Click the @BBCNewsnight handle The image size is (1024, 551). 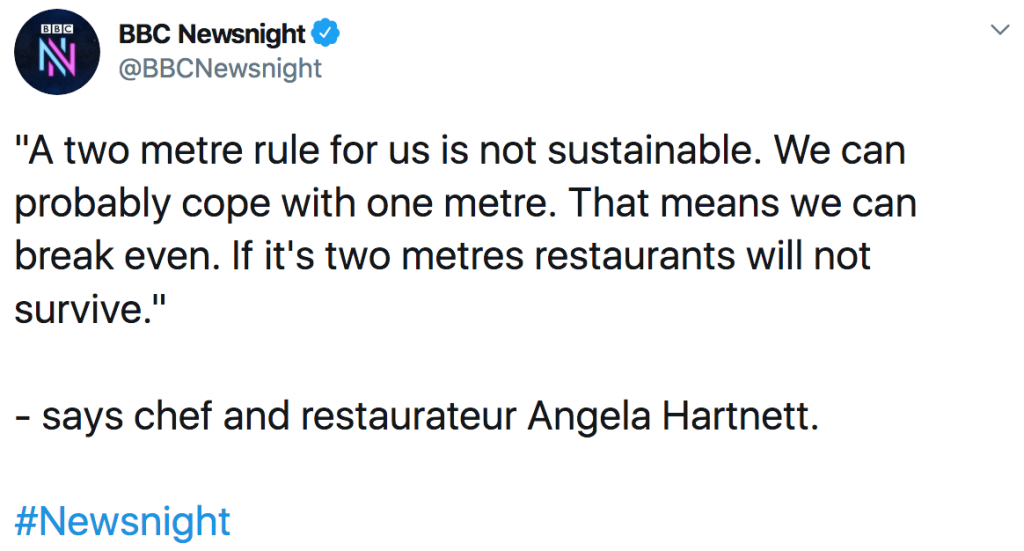pyautogui.click(x=220, y=69)
